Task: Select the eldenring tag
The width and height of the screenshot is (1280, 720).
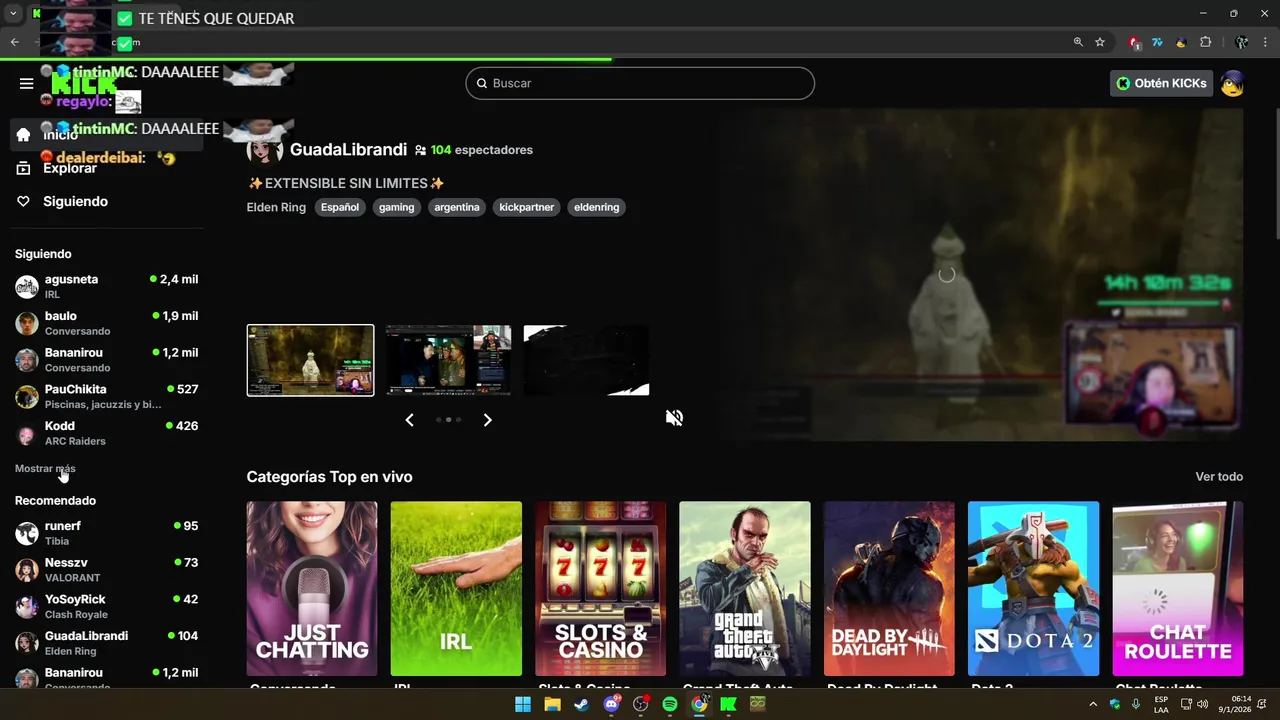Action: (597, 207)
